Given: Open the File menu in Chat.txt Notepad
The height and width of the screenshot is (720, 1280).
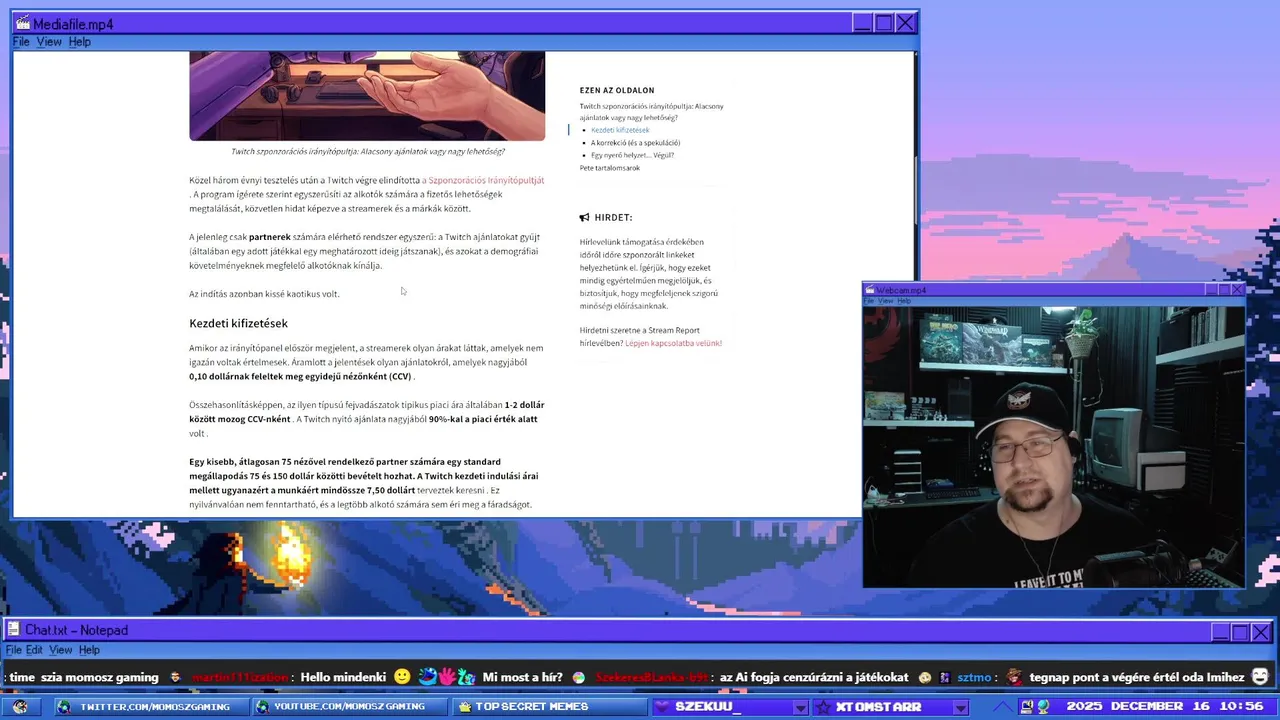Looking at the screenshot, I should [13, 650].
